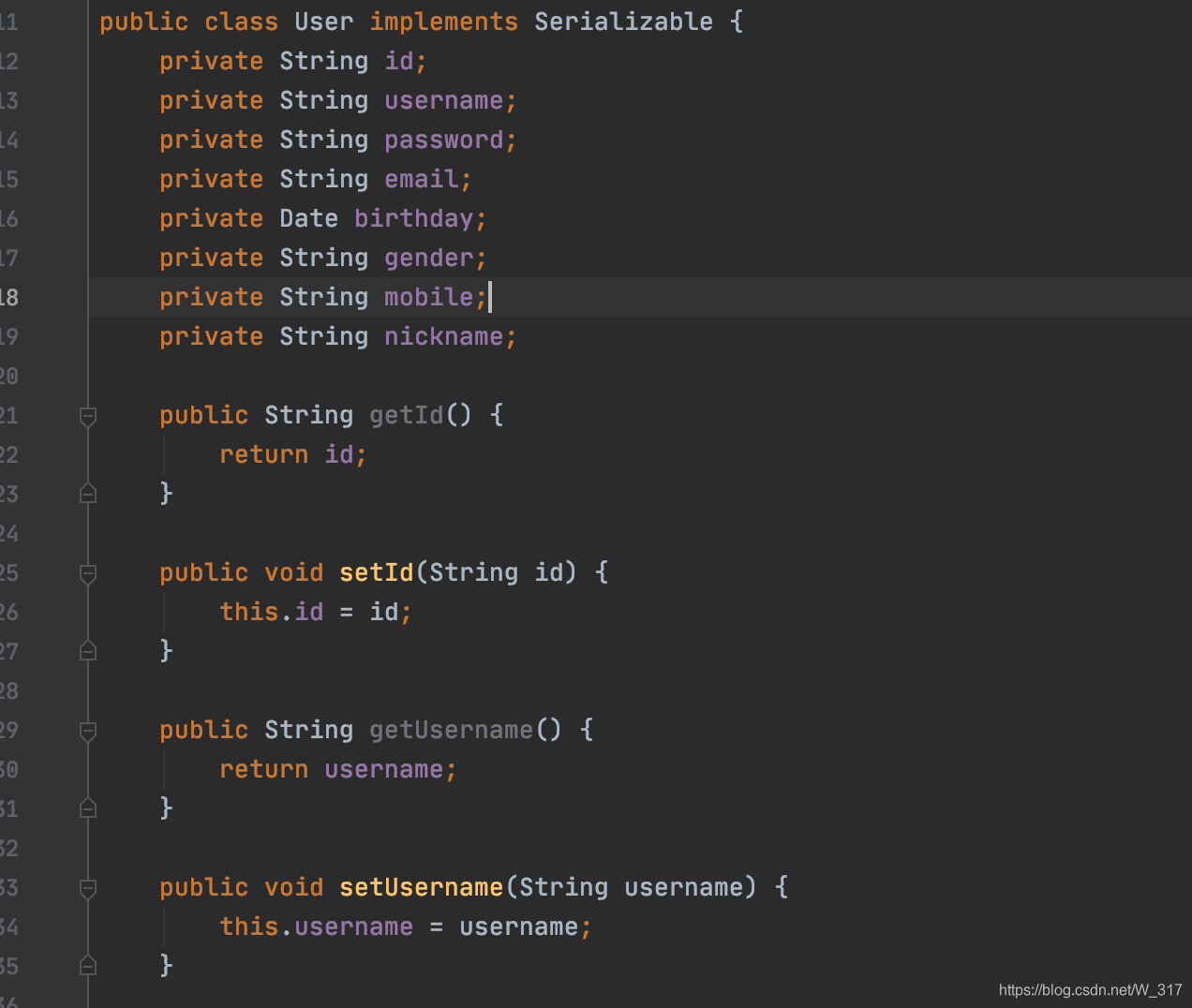Click fold end marker of getUsername method
This screenshot has width=1192, height=1008.
[x=88, y=807]
